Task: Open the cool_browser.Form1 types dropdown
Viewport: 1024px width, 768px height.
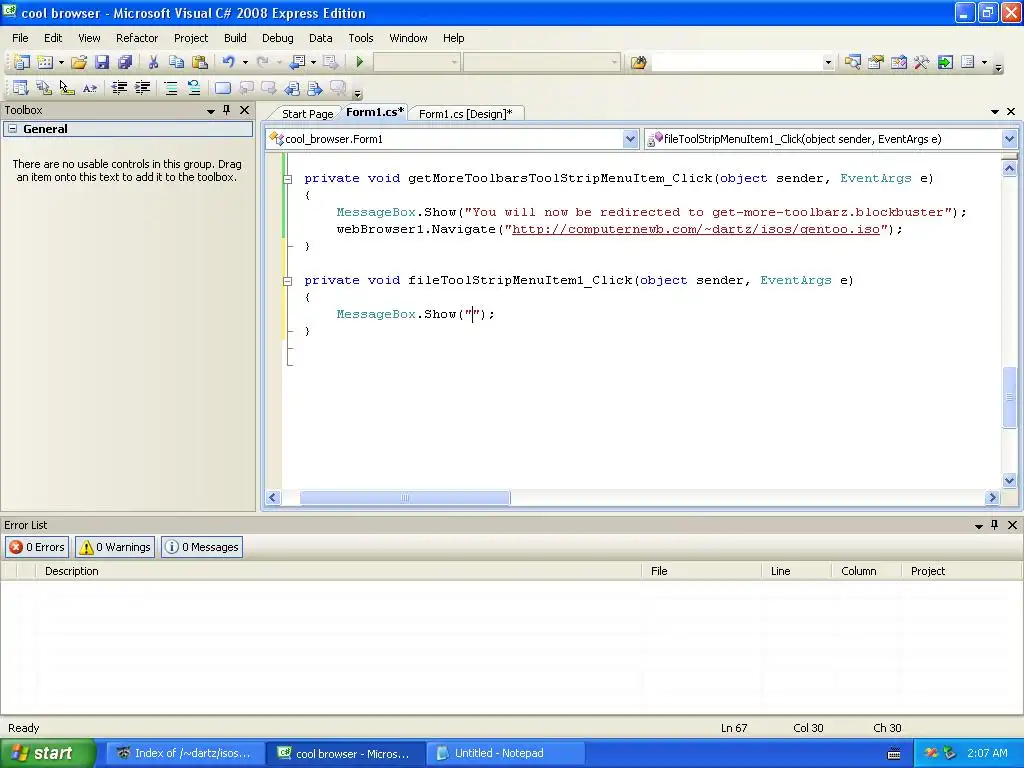Action: pyautogui.click(x=630, y=138)
